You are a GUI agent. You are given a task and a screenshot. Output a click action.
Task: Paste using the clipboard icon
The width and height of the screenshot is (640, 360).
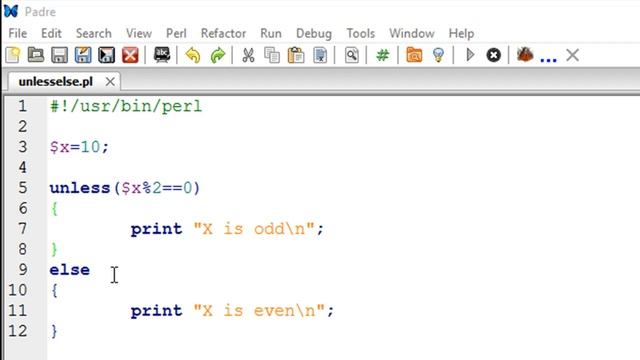(296, 55)
